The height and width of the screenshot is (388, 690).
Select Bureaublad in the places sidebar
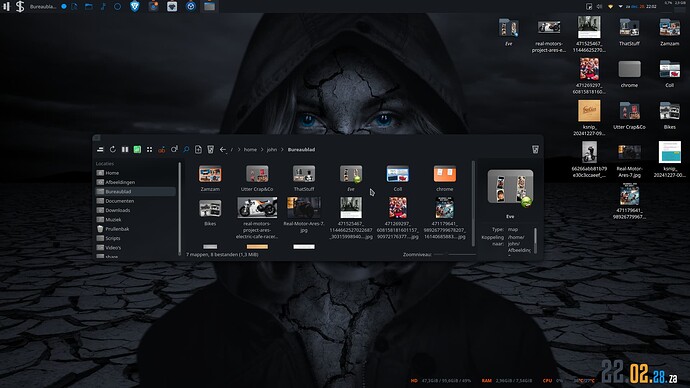(136, 191)
